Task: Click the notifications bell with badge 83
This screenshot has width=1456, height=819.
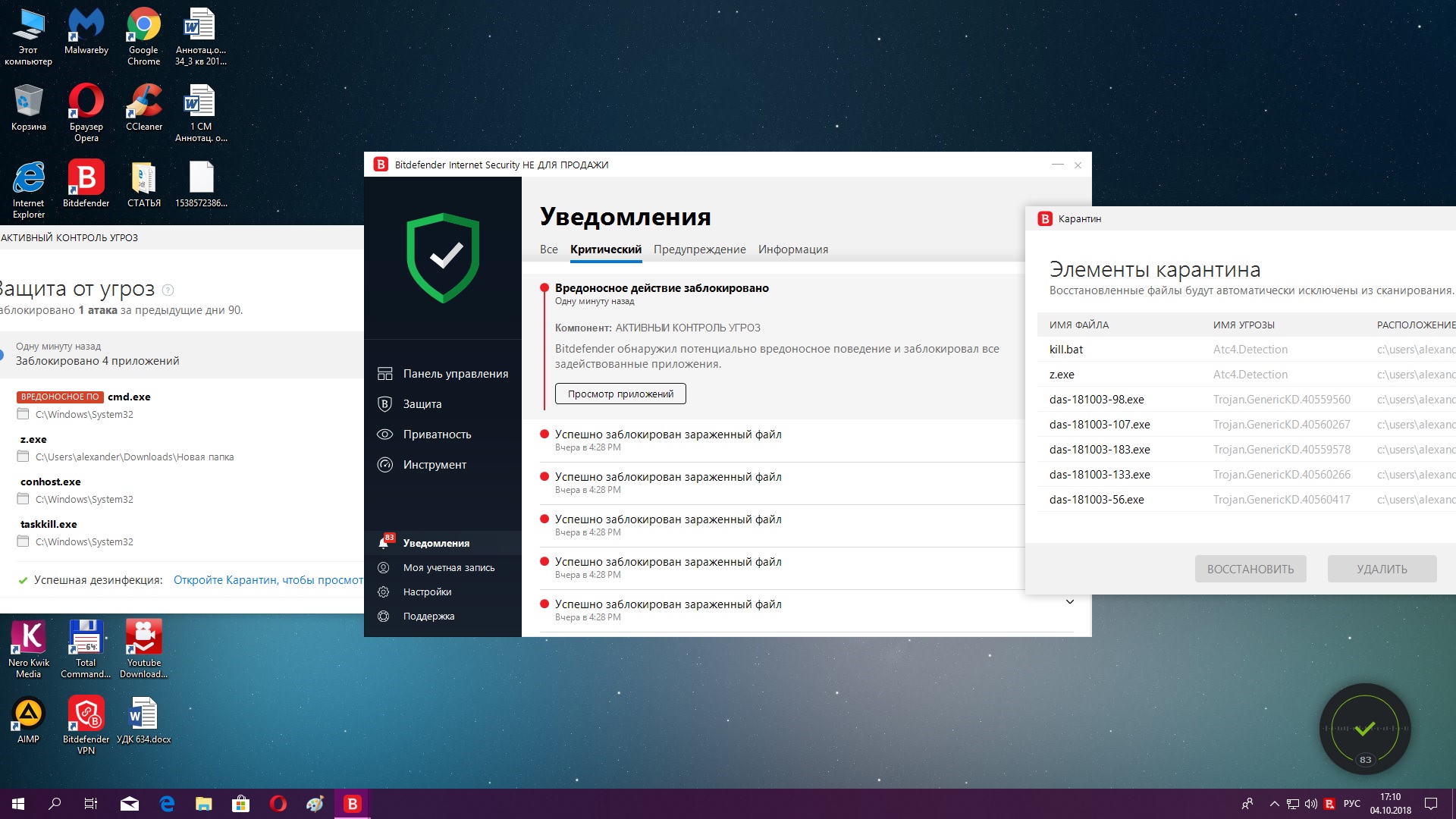Action: [385, 542]
